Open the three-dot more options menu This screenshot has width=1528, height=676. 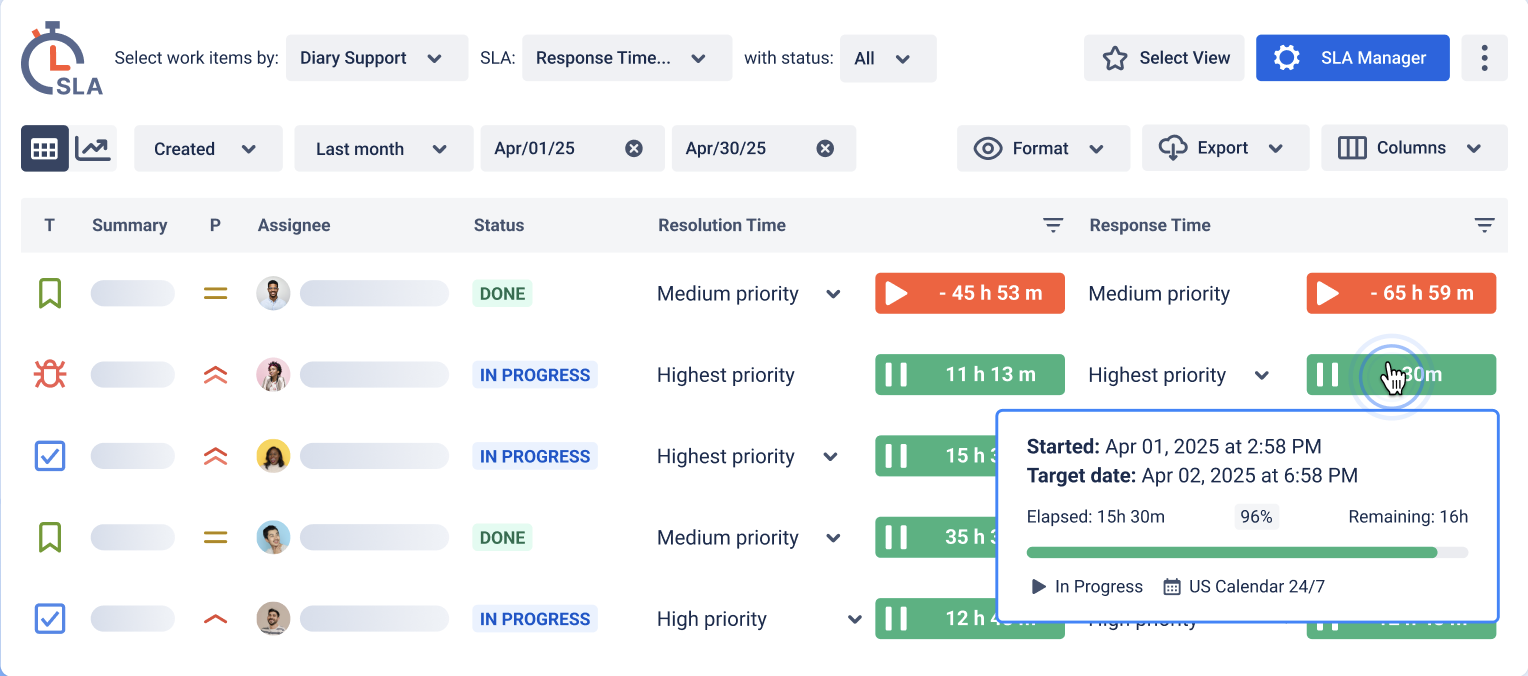point(1484,58)
